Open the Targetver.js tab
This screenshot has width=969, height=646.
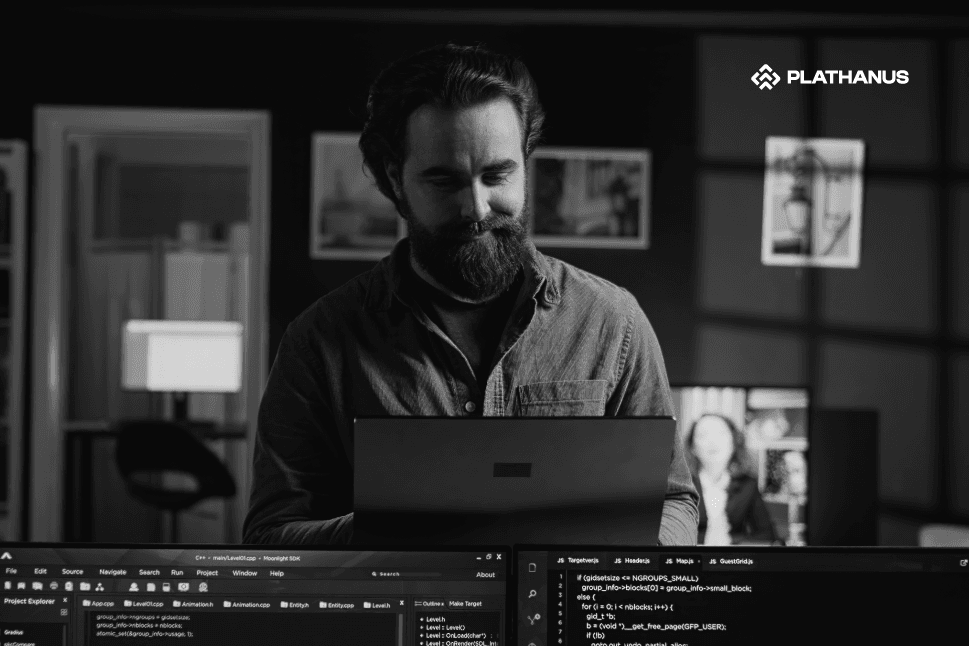[578, 561]
